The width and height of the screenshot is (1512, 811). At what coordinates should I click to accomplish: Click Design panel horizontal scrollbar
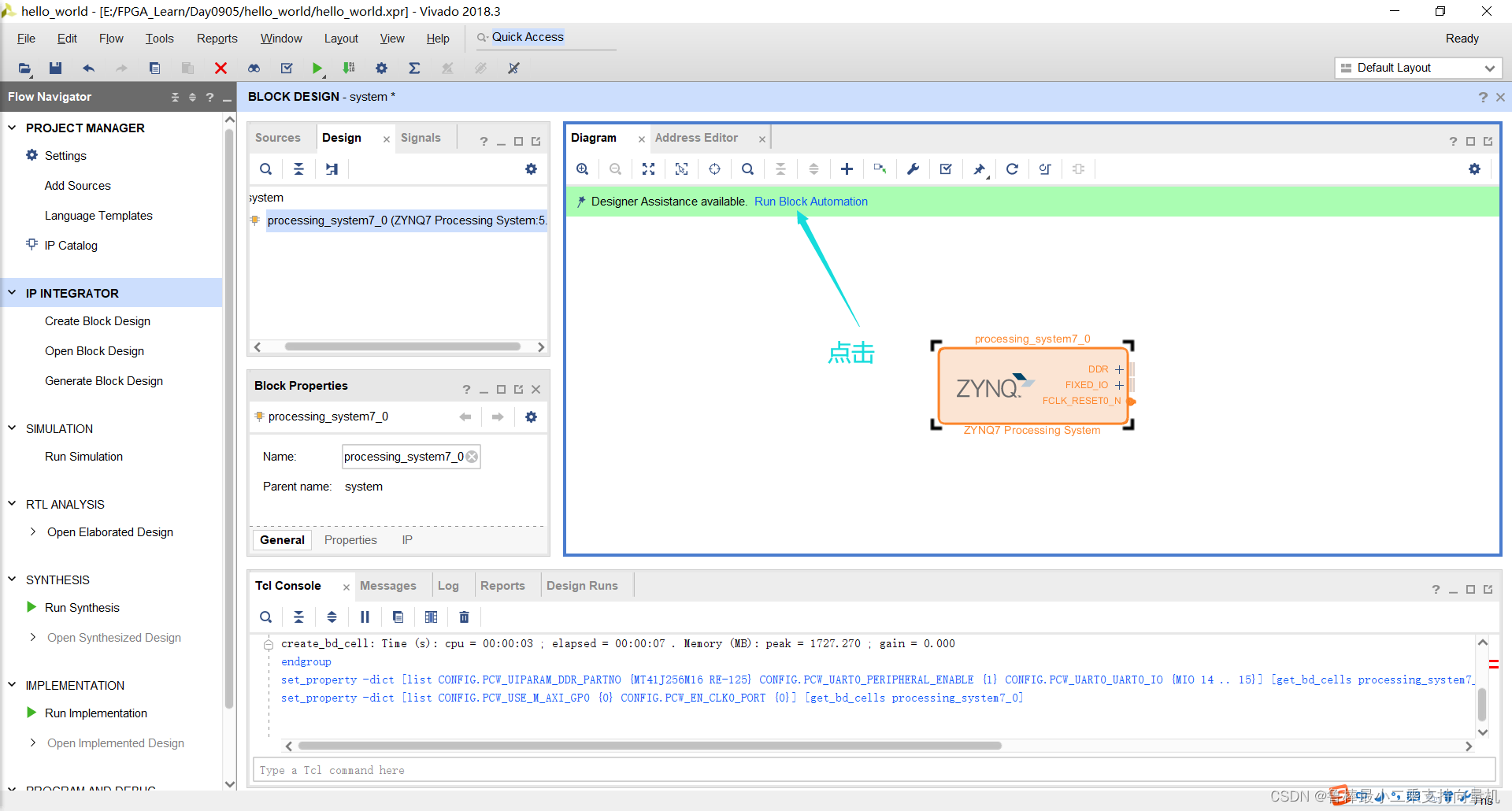[402, 346]
